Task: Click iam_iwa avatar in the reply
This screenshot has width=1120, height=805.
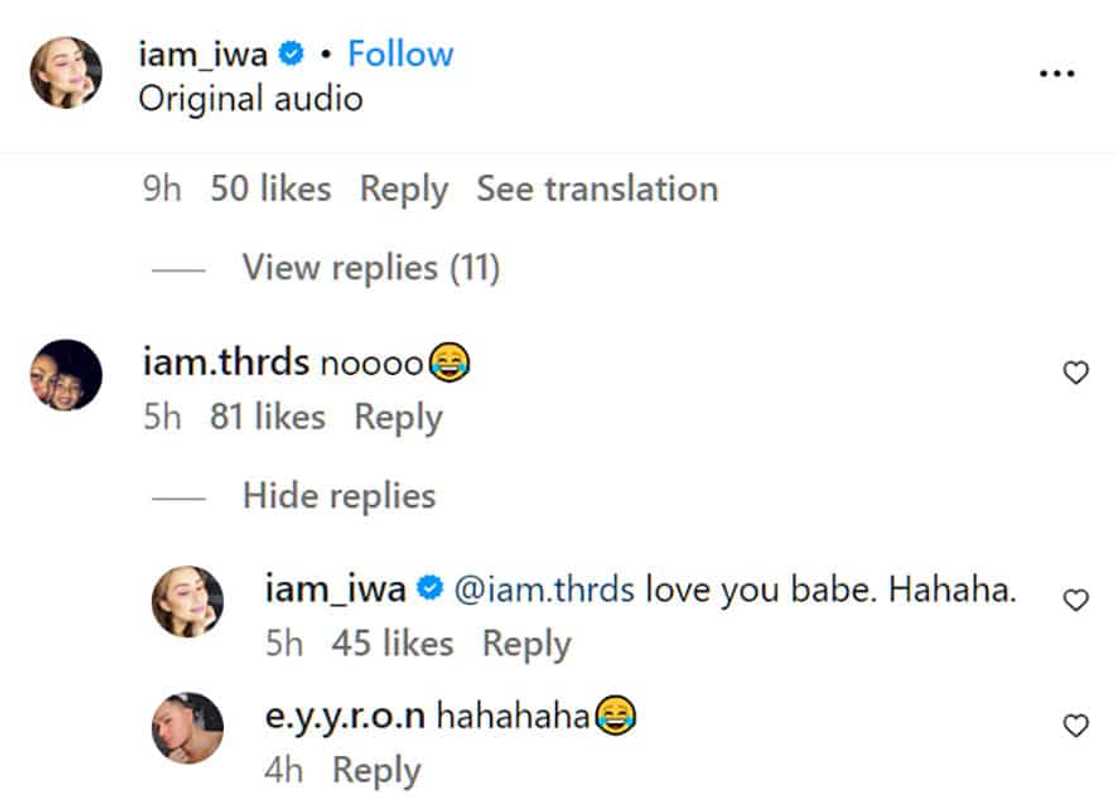Action: point(187,601)
